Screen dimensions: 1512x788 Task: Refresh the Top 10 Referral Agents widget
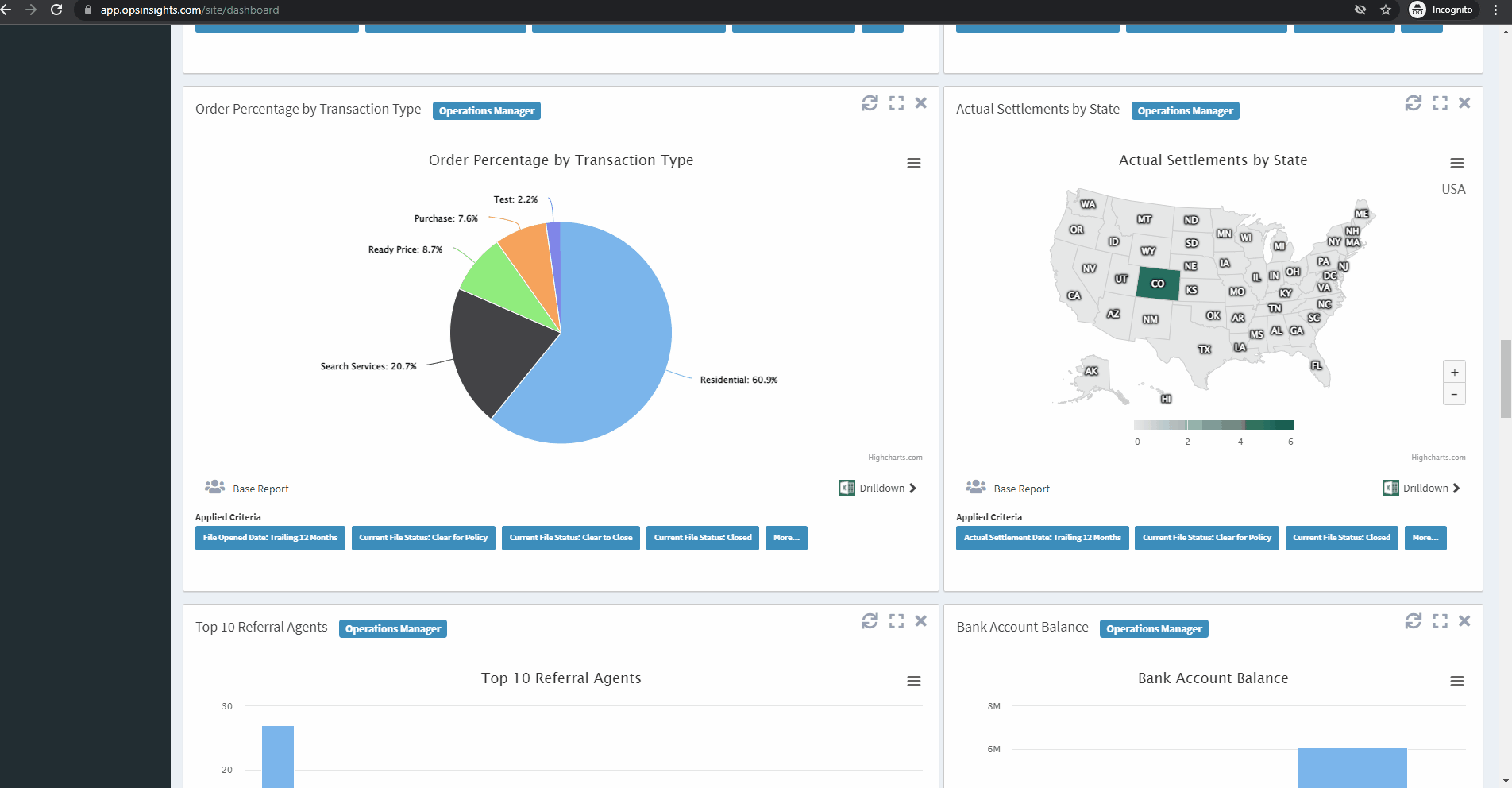[870, 621]
